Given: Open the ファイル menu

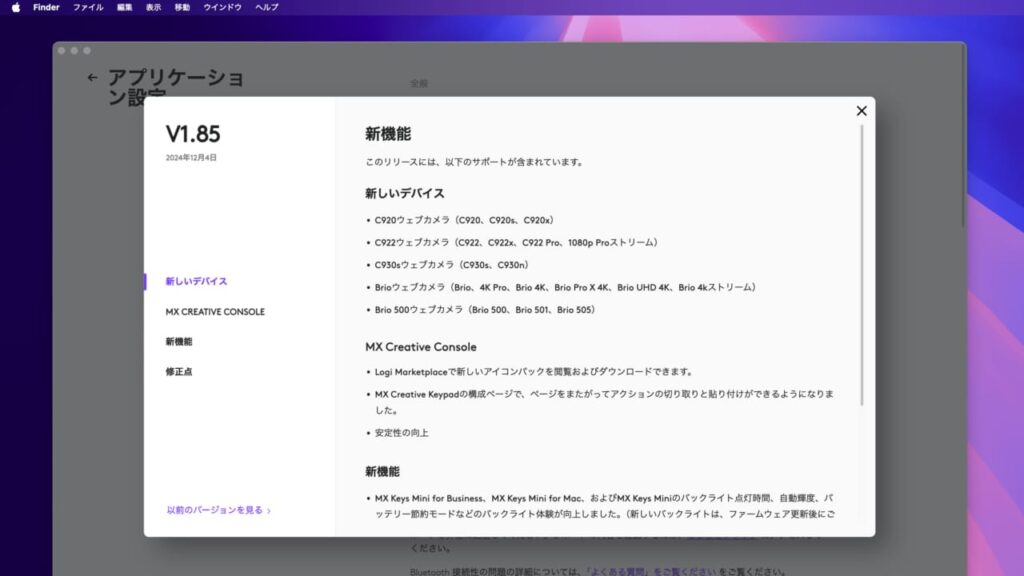Looking at the screenshot, I should coord(88,7).
